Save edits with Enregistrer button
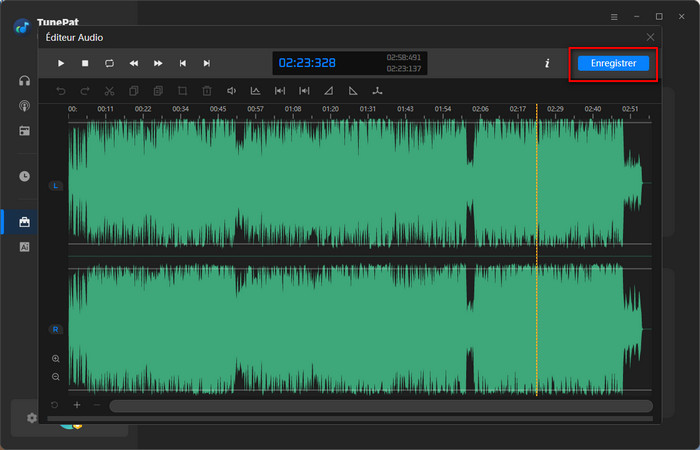 (x=613, y=63)
